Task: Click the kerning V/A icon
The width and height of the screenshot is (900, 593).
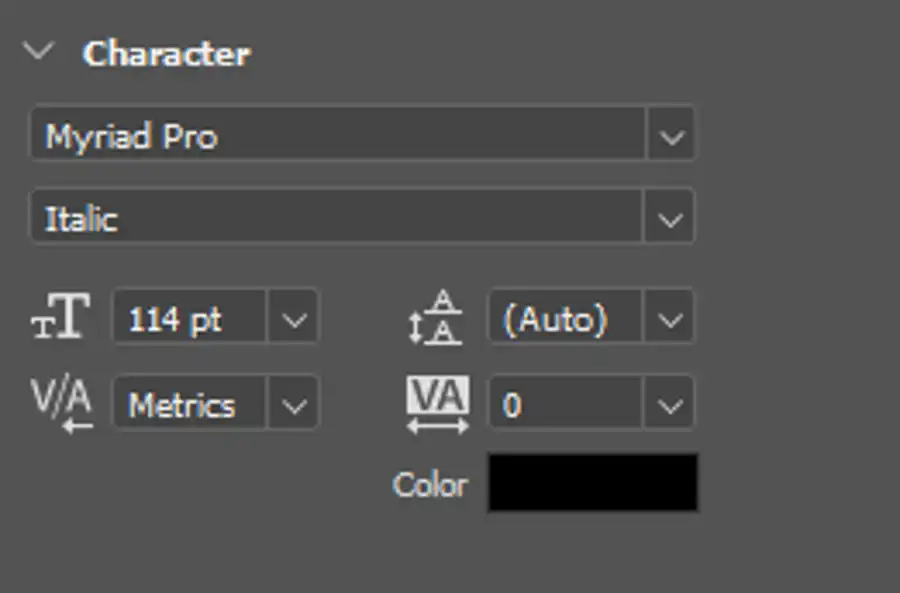Action: (61, 402)
